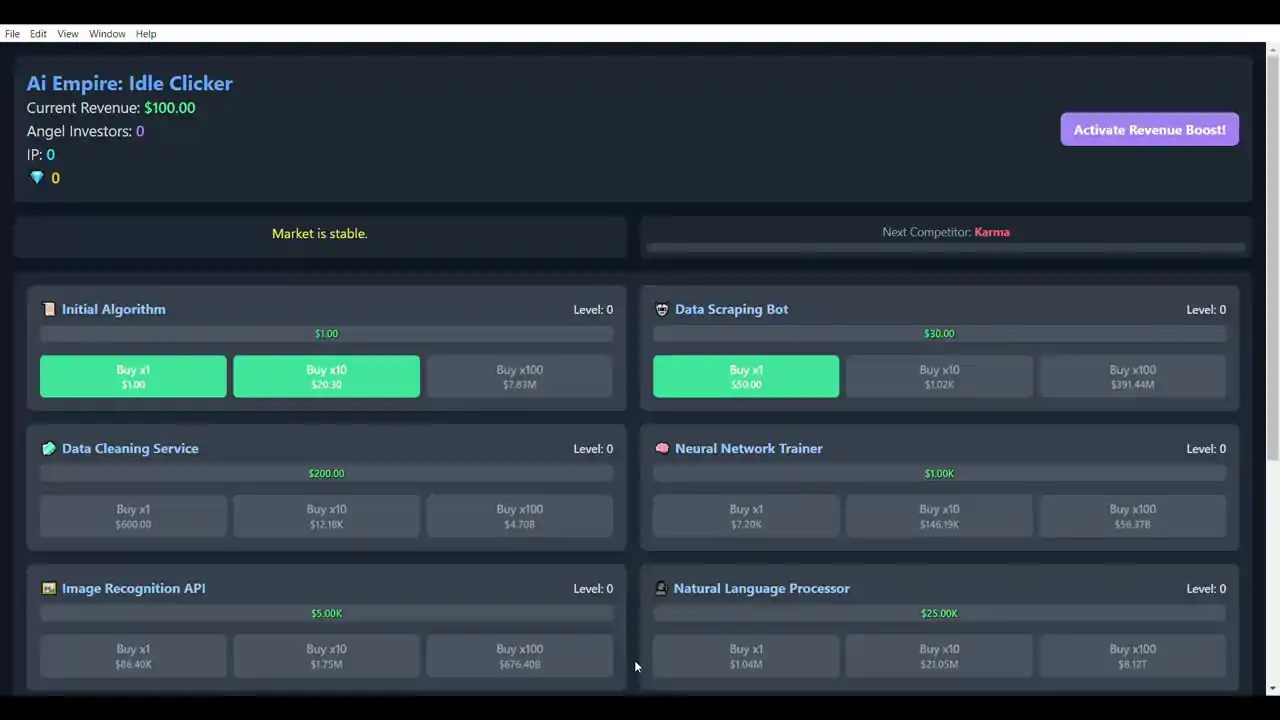Click the Next Competitor progress bar
This screenshot has width=1280, height=720.
pyautogui.click(x=946, y=247)
